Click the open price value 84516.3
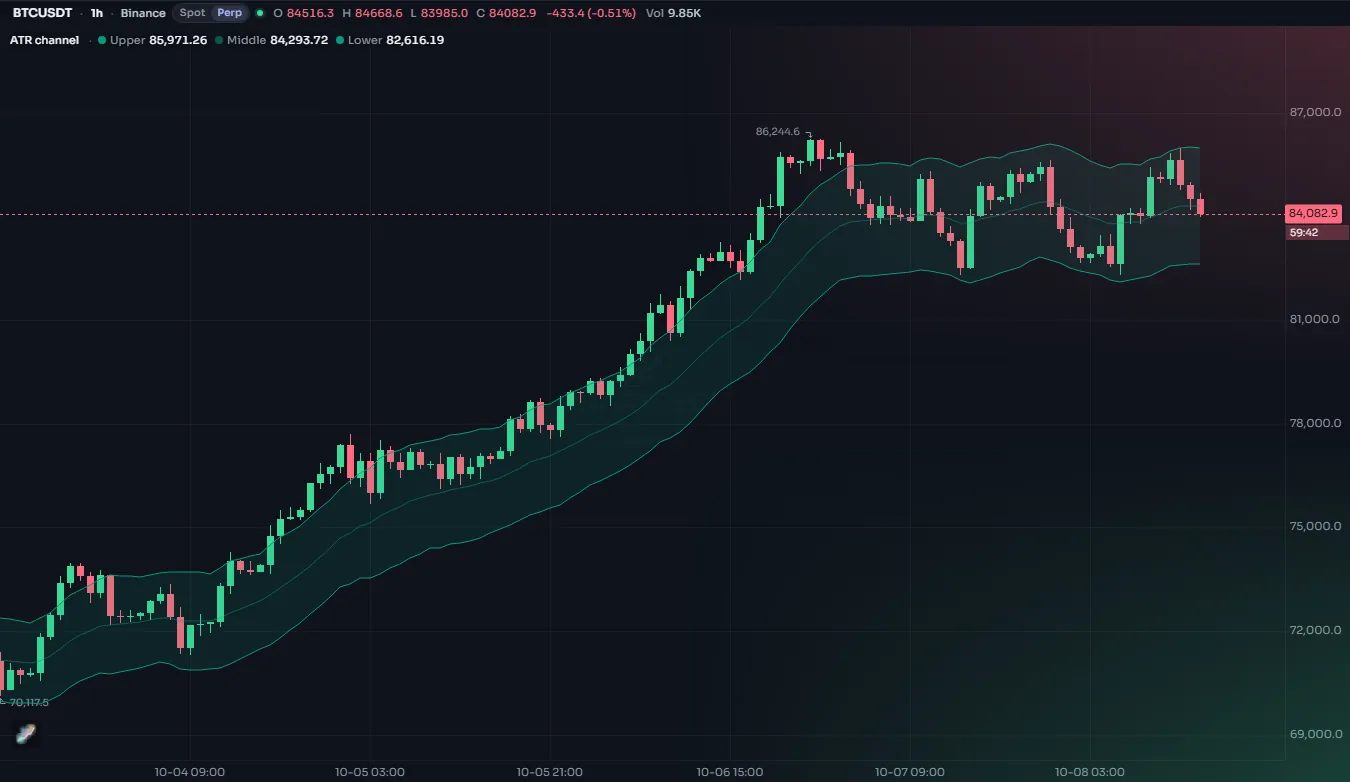The height and width of the screenshot is (782, 1350). pos(310,13)
